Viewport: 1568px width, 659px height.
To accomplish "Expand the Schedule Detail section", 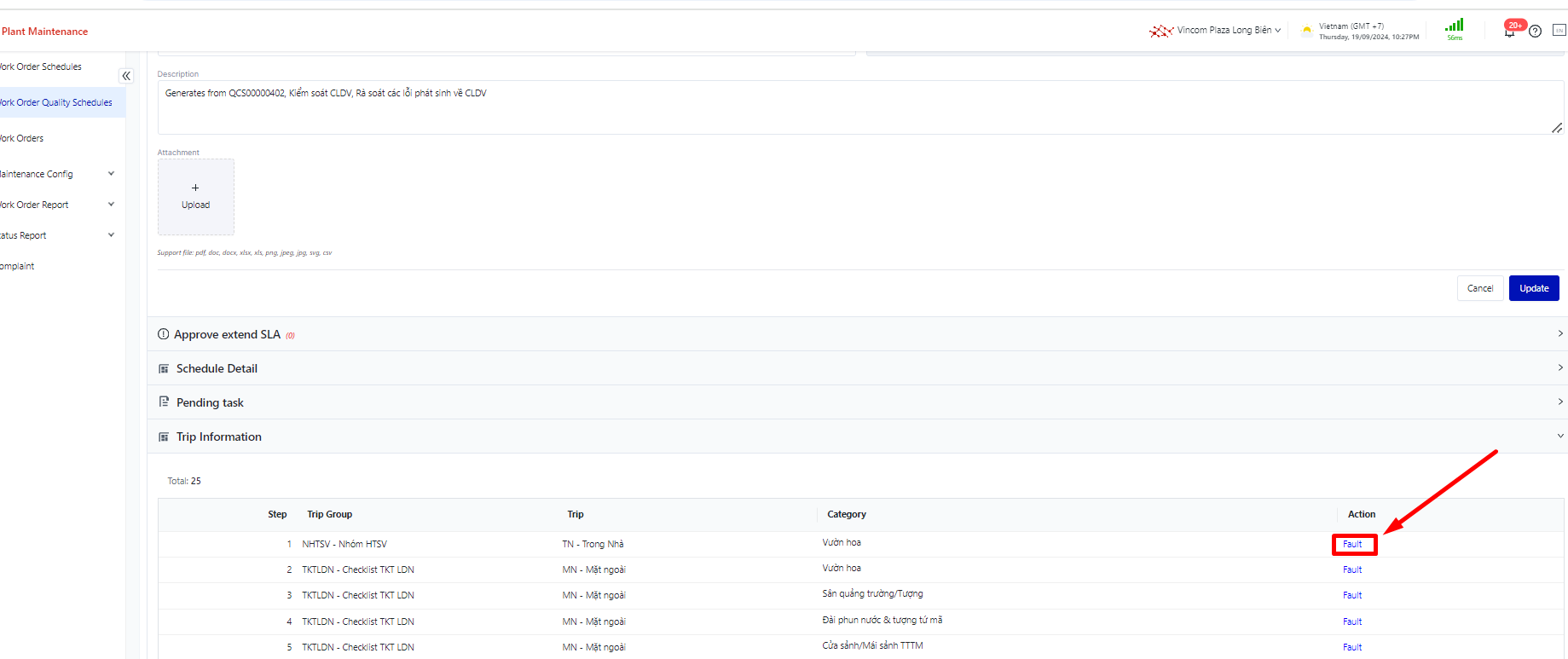I will point(856,368).
